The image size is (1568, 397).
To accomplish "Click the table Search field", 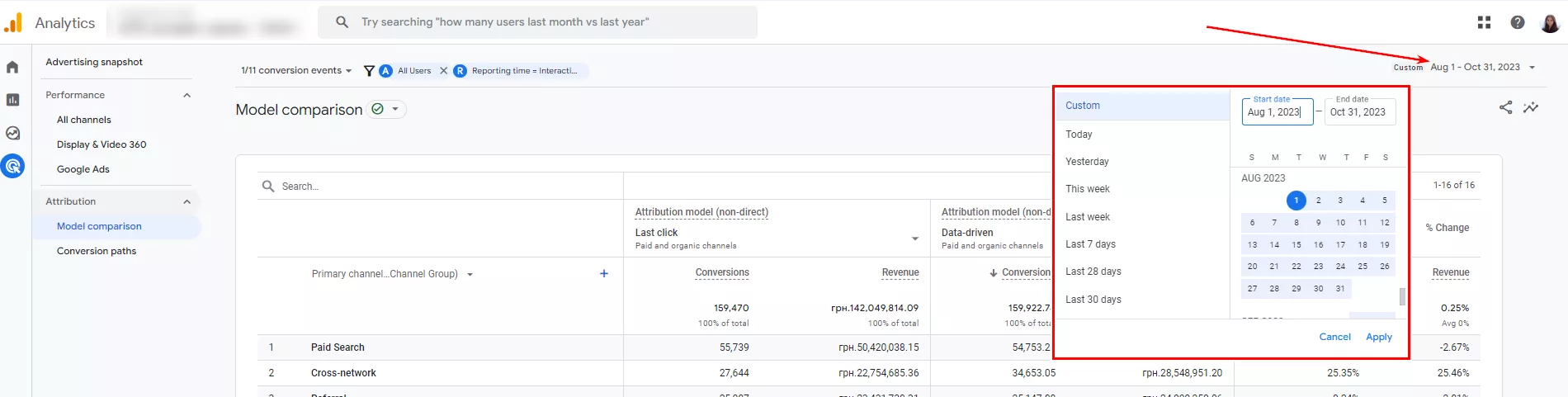I will (440, 187).
